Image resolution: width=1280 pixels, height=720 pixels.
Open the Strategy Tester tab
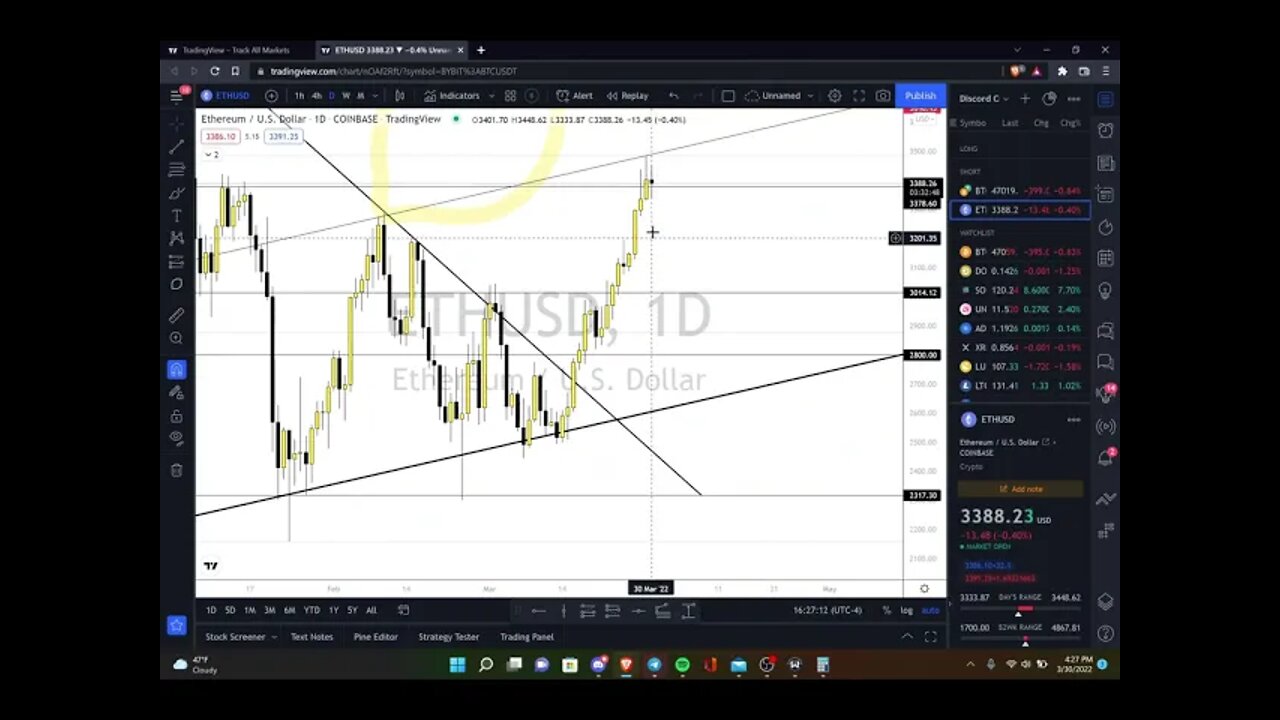(x=448, y=637)
